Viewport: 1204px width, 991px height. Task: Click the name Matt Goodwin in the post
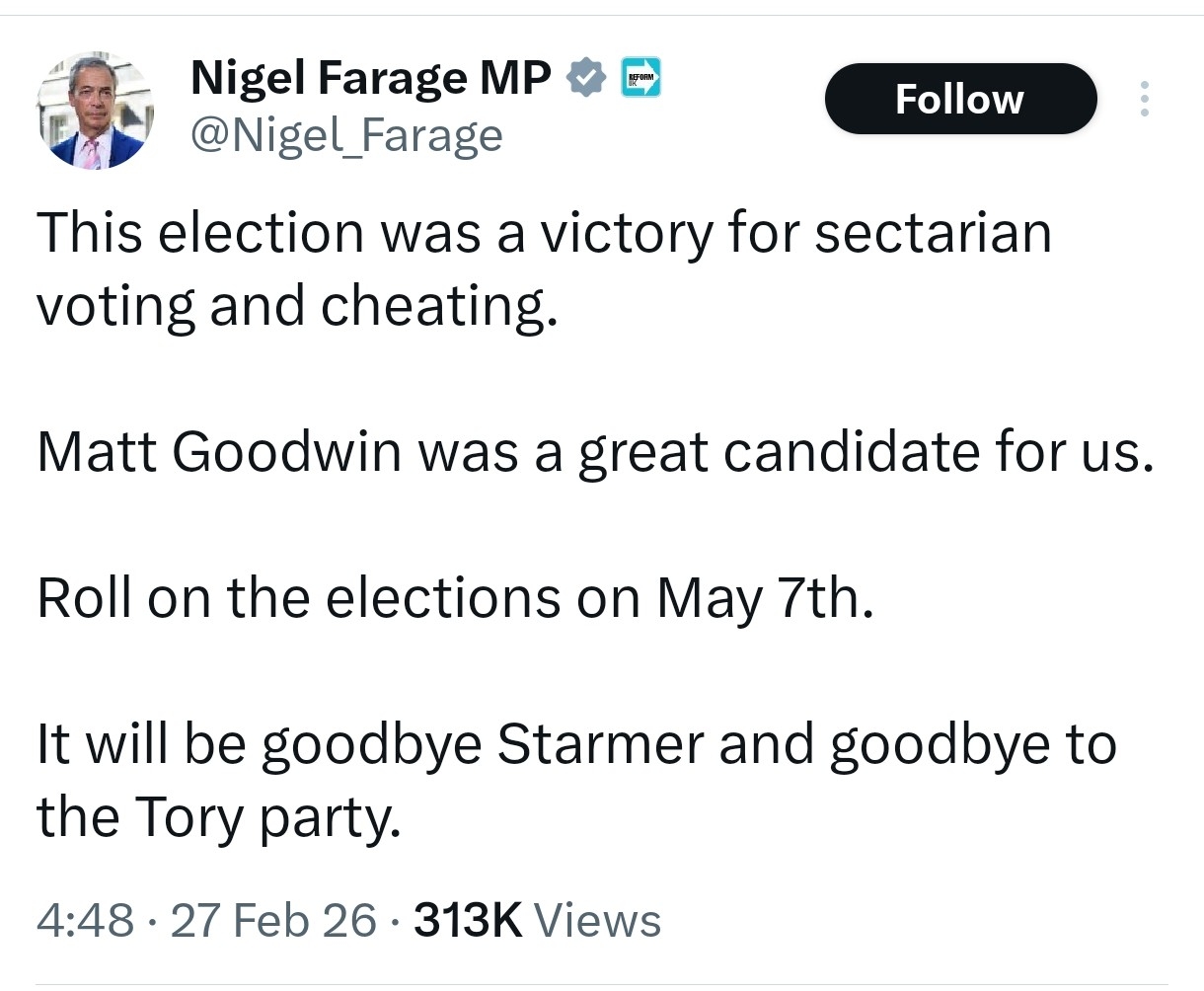click(219, 452)
